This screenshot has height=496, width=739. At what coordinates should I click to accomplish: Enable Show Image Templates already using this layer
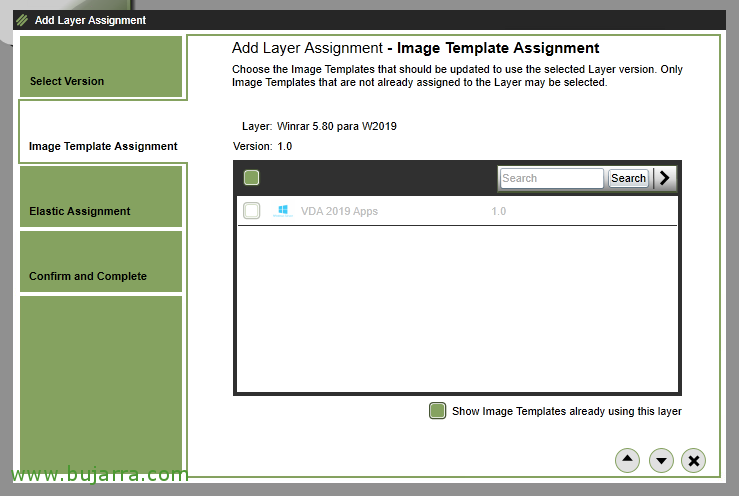437,411
